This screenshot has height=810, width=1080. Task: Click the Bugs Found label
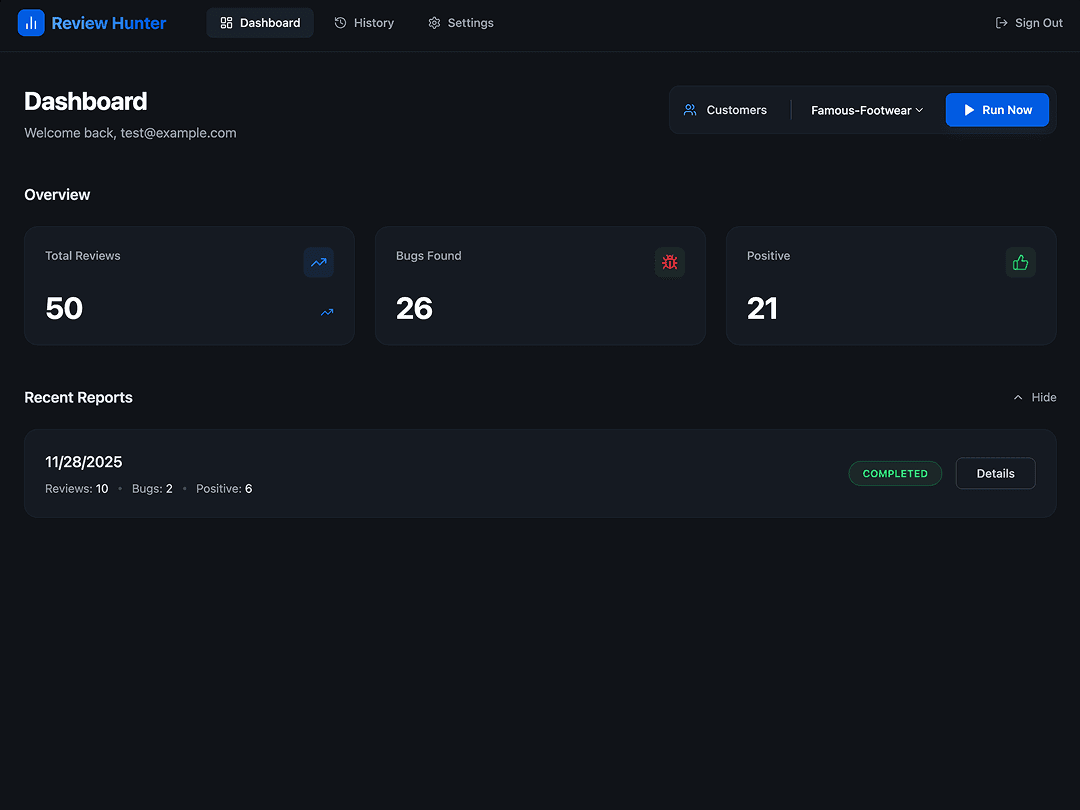tap(428, 256)
